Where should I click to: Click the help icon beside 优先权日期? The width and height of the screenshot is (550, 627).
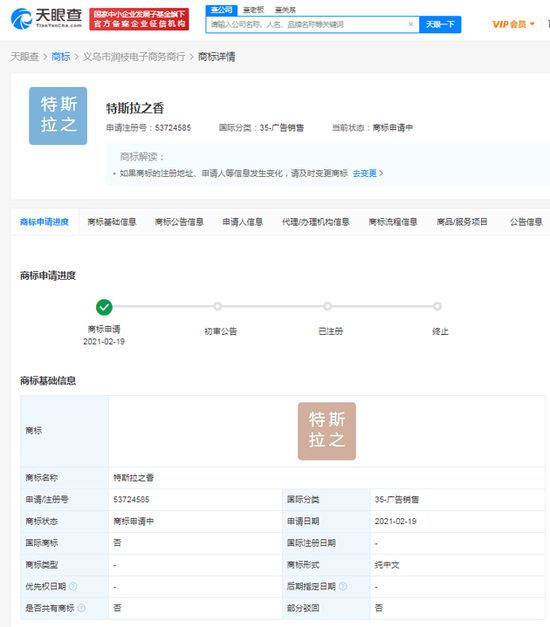click(73, 586)
